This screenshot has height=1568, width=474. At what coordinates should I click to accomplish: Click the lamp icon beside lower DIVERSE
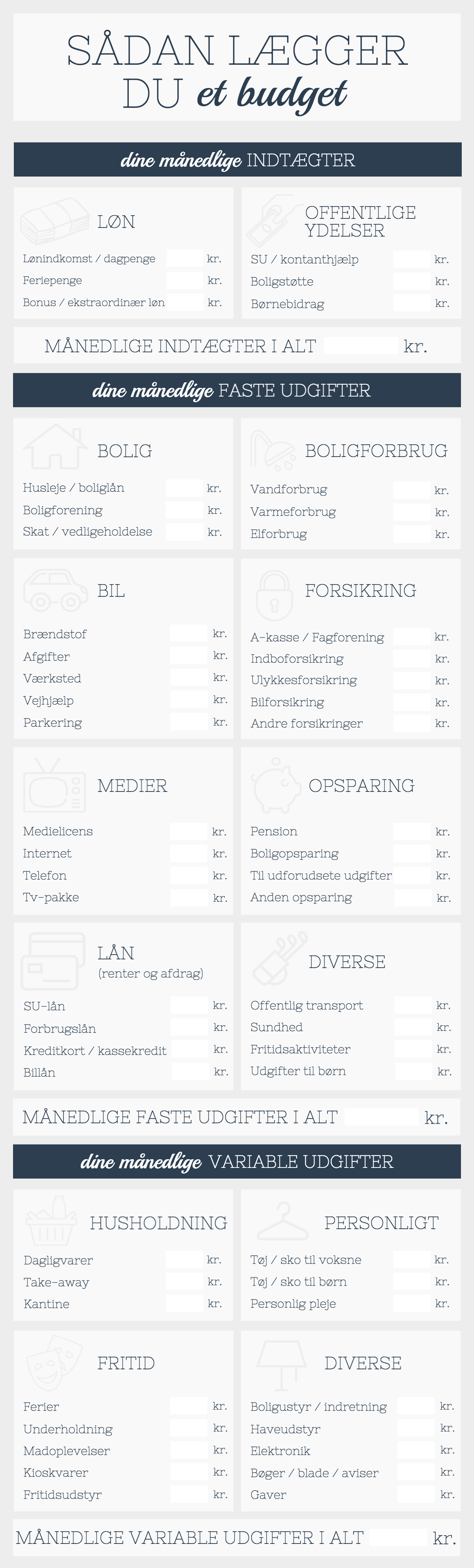click(x=282, y=1365)
